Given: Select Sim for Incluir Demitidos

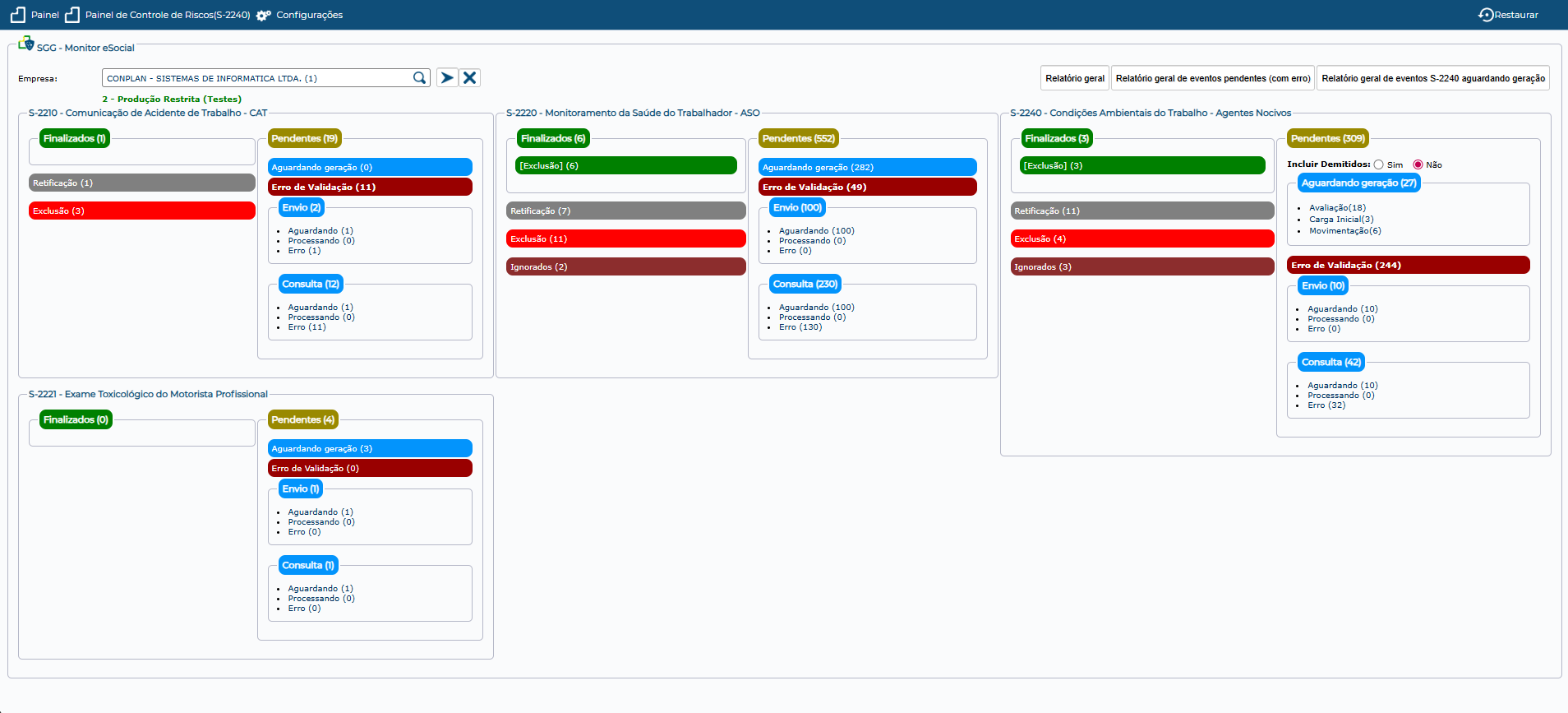Looking at the screenshot, I should [x=1379, y=164].
